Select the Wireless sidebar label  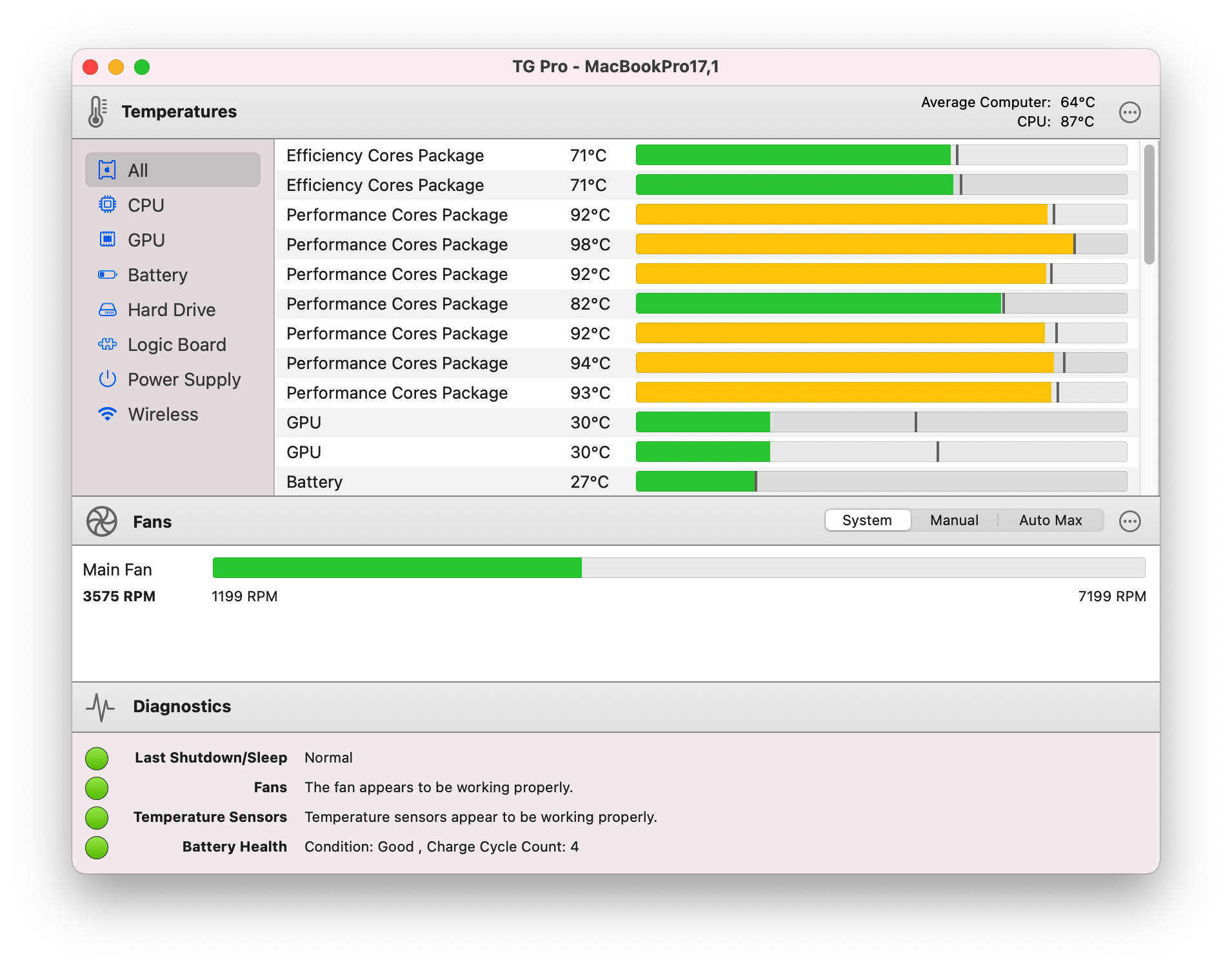click(x=163, y=414)
